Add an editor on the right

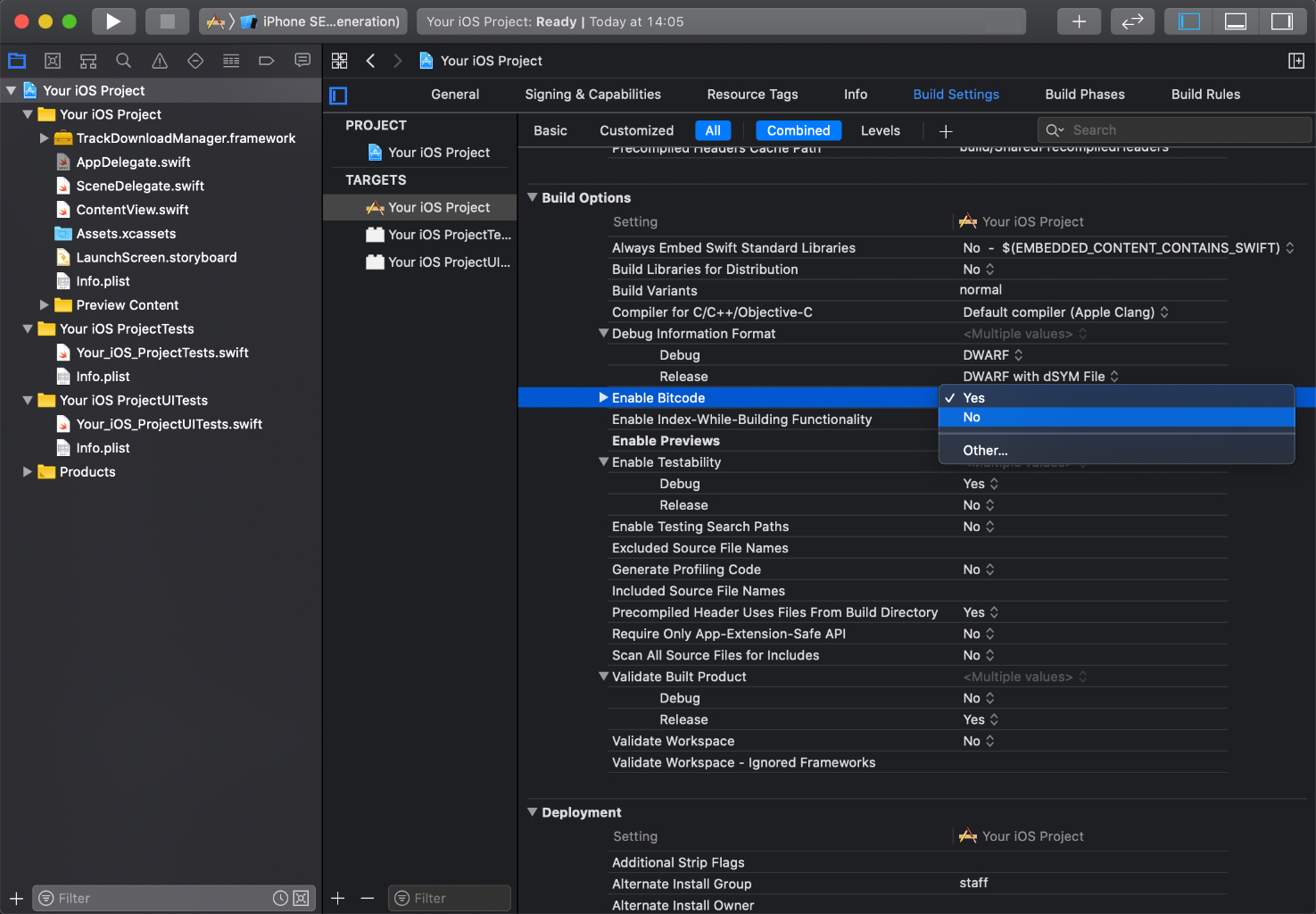tap(1296, 61)
